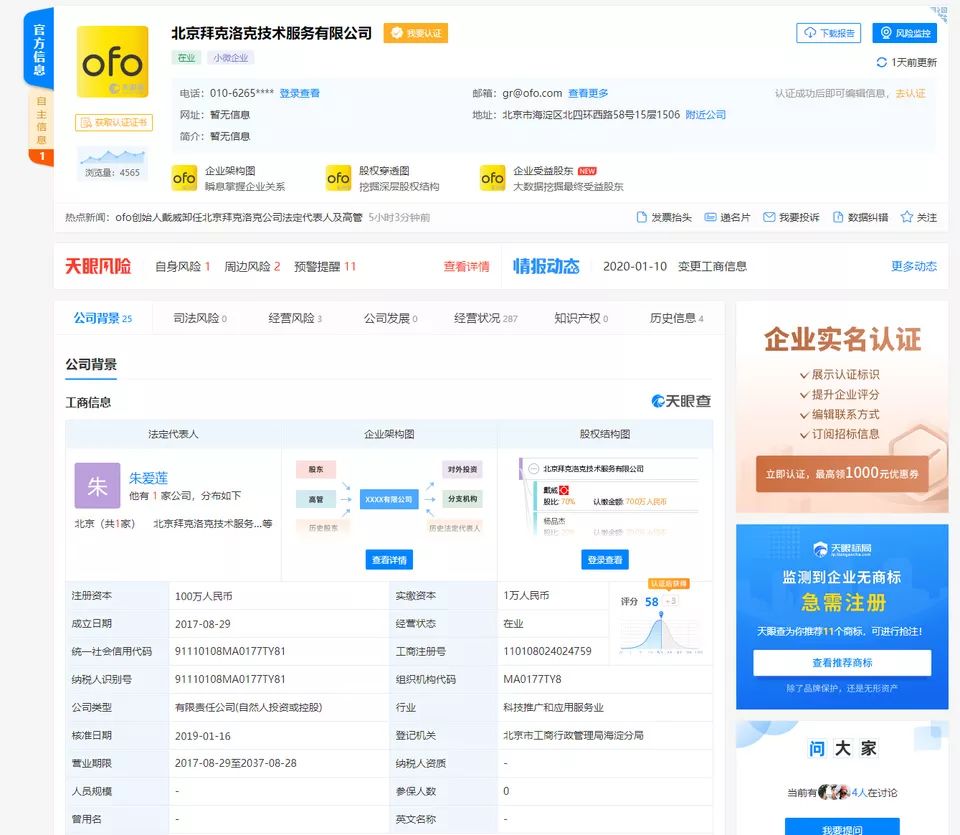Viewport: 960px width, 835px height.
Task: Click the 关注 star icon to follow
Action: click(x=907, y=217)
